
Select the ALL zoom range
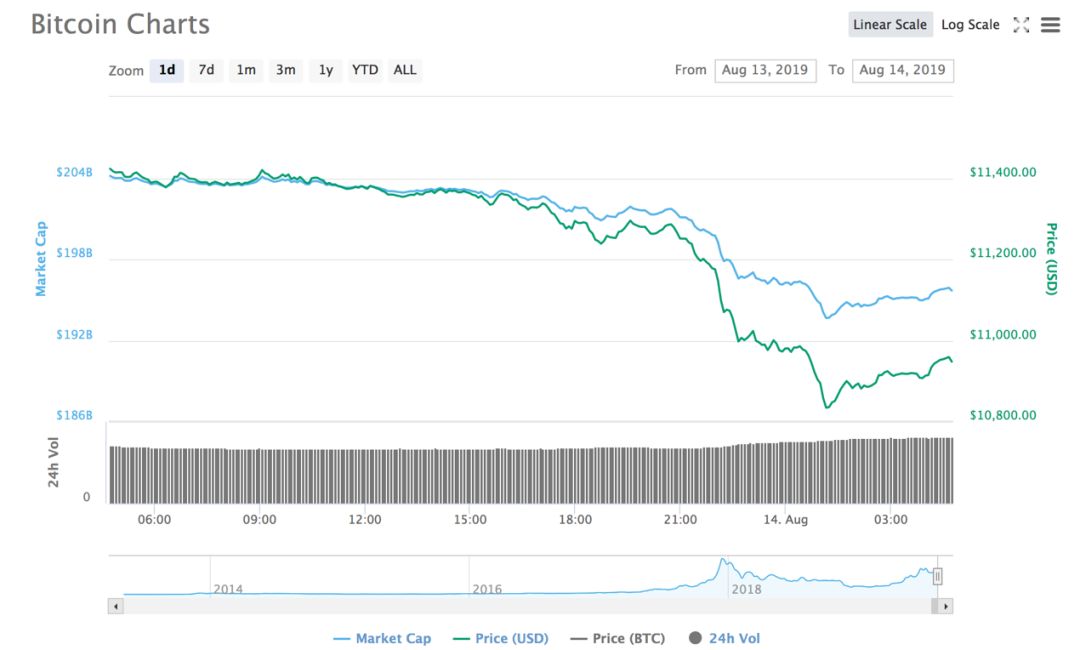point(405,70)
